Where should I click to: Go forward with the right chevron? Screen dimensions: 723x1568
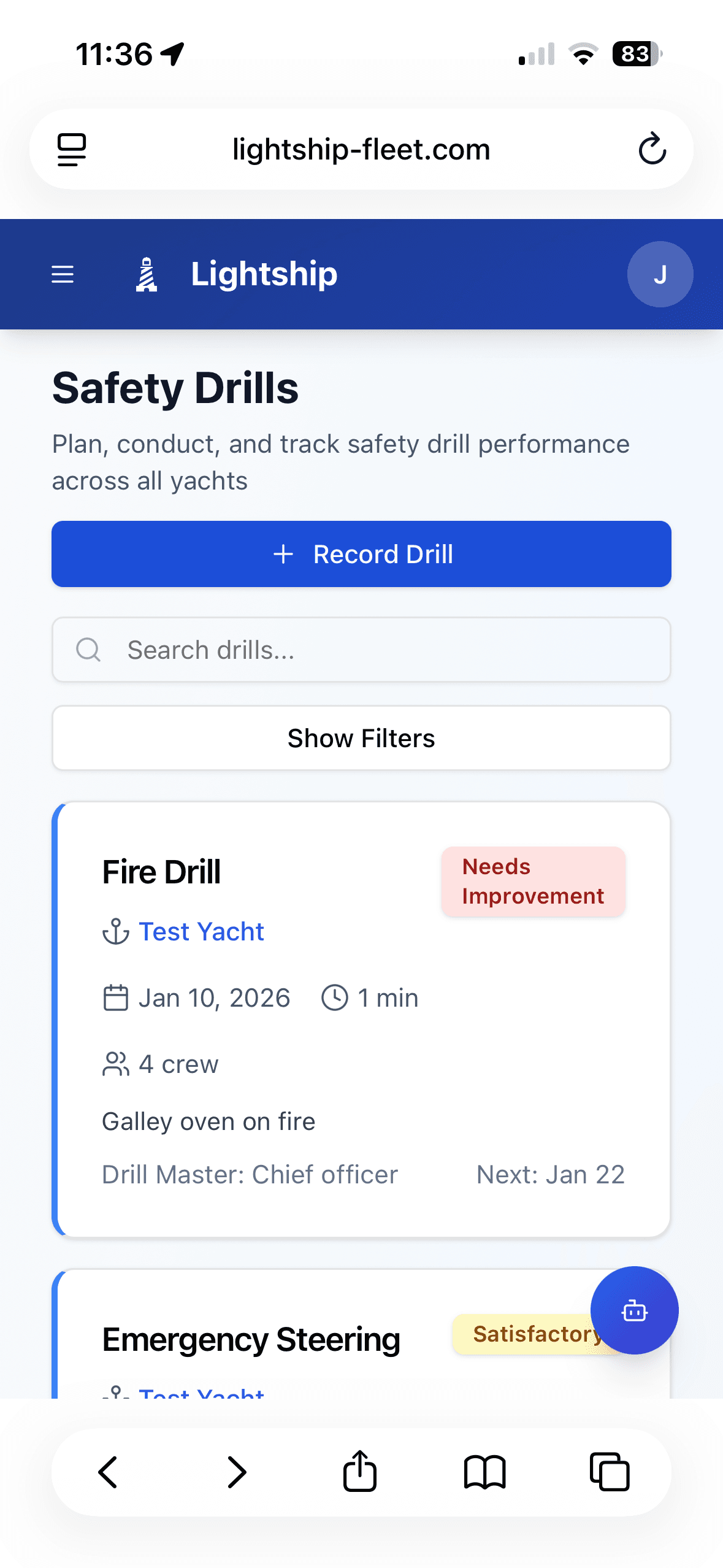coord(236,1472)
